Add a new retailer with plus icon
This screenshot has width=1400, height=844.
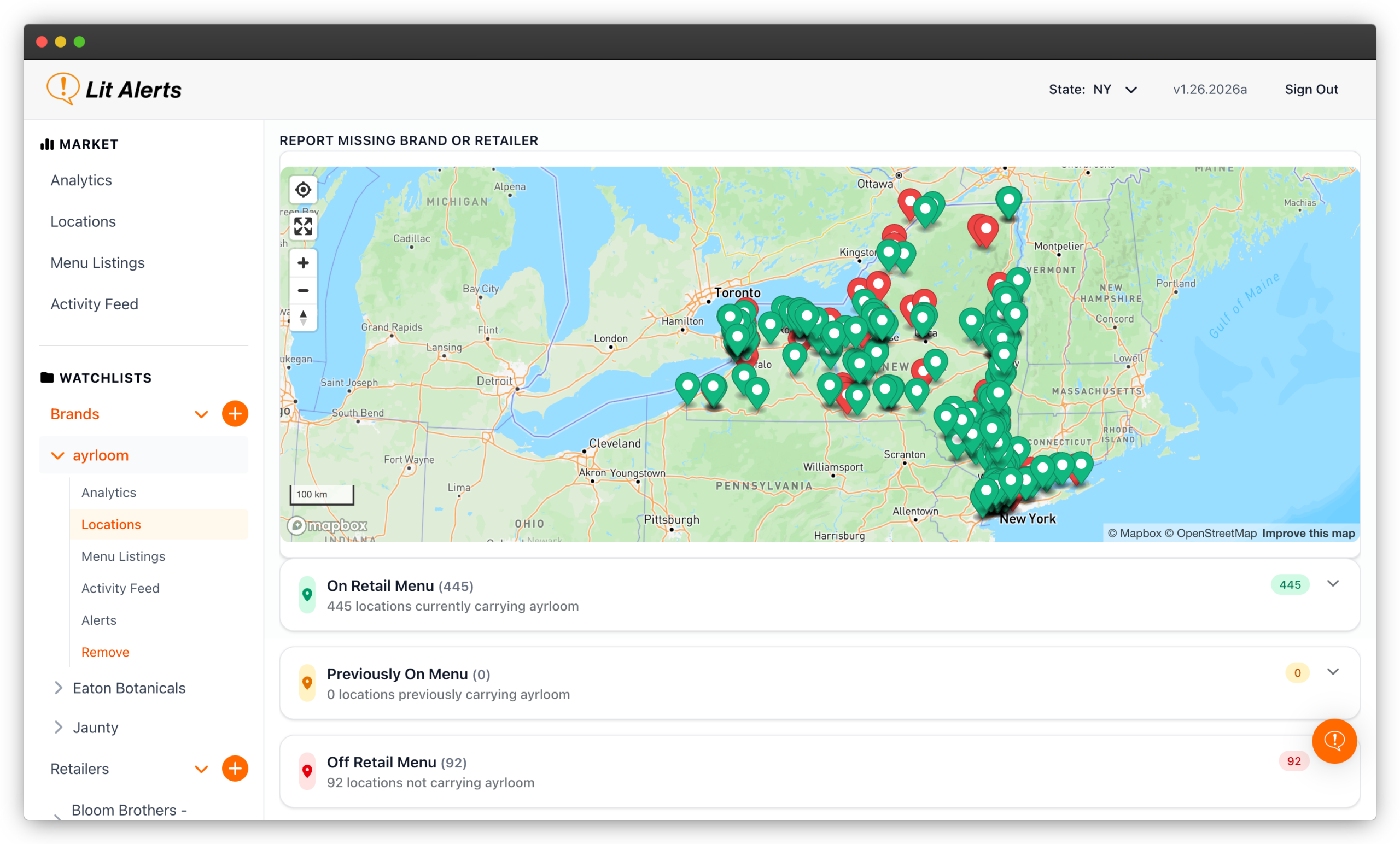235,769
